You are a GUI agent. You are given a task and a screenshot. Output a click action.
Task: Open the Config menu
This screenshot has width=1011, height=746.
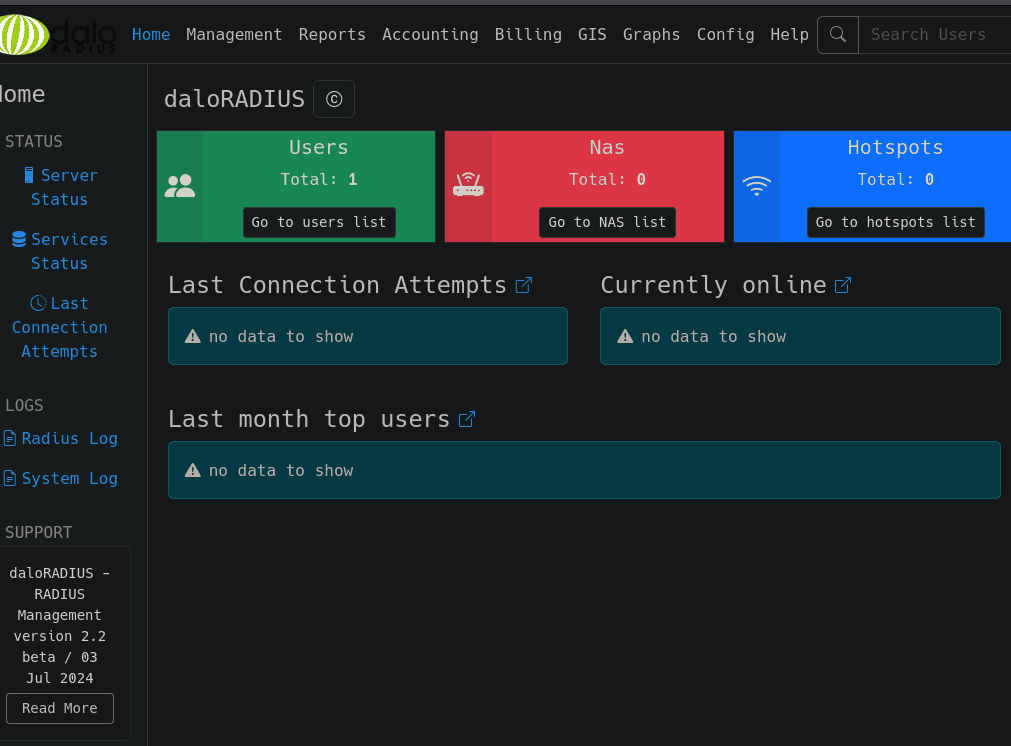click(x=725, y=34)
